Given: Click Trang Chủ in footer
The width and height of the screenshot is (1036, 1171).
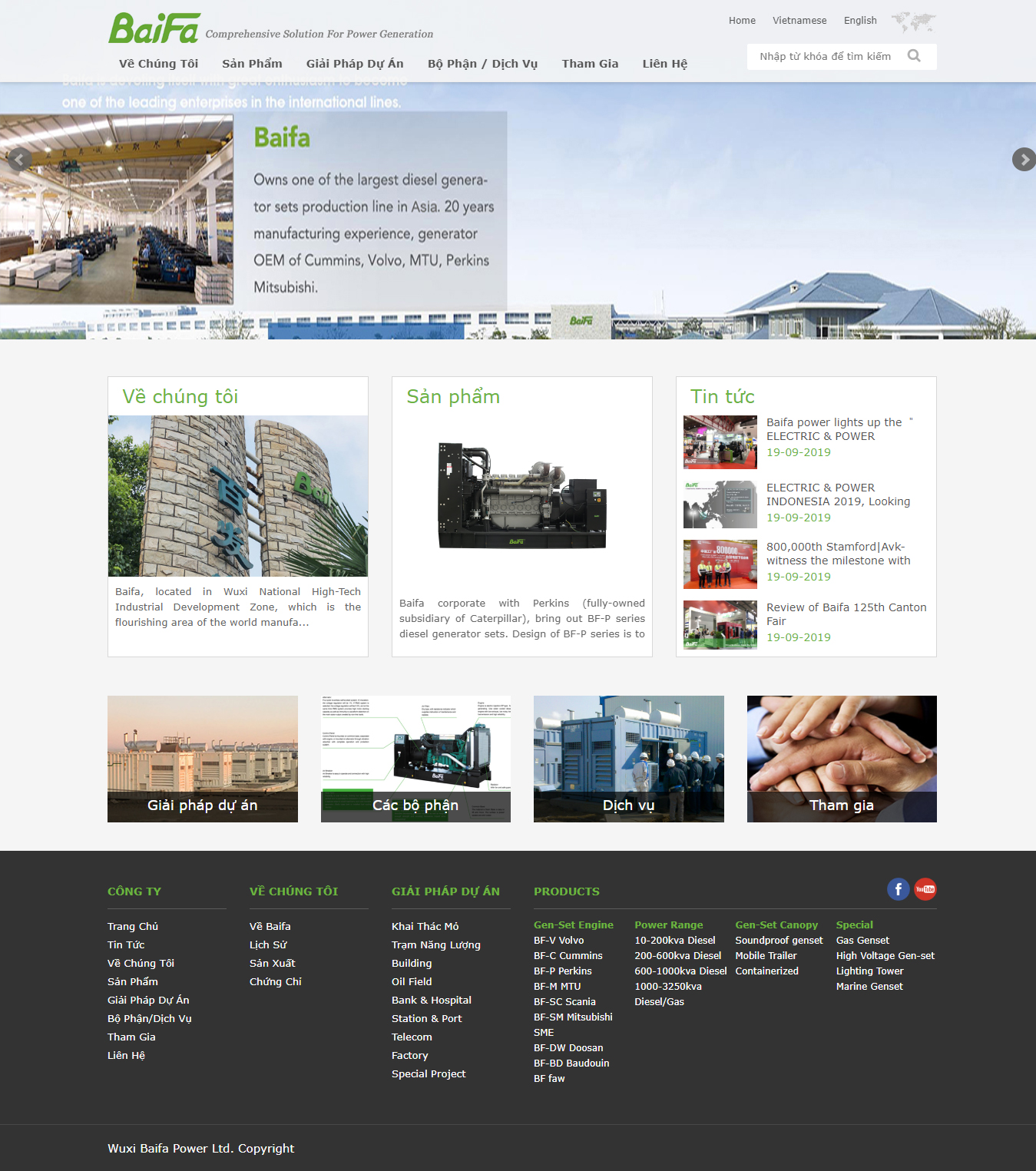Looking at the screenshot, I should [x=133, y=927].
